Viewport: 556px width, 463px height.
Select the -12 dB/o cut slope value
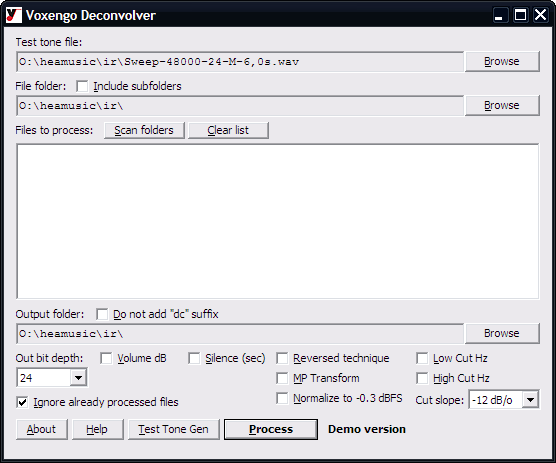click(x=496, y=400)
